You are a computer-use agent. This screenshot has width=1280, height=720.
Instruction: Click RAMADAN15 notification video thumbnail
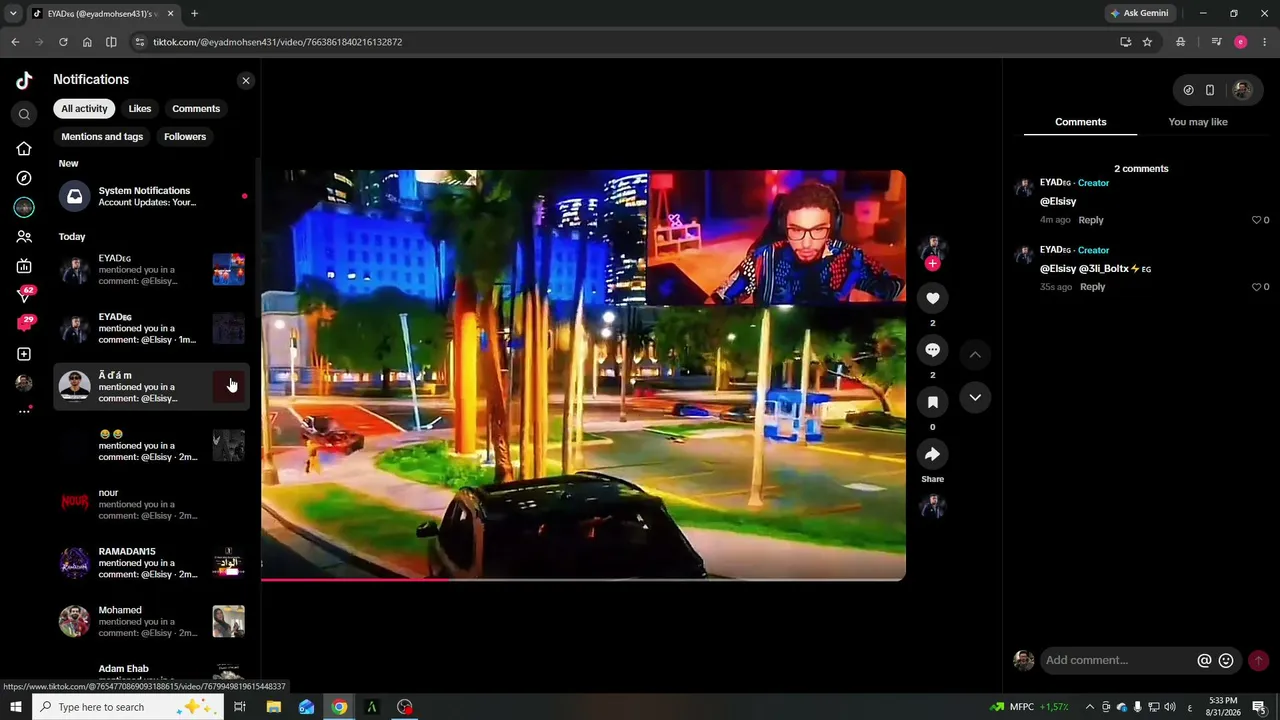click(228, 563)
